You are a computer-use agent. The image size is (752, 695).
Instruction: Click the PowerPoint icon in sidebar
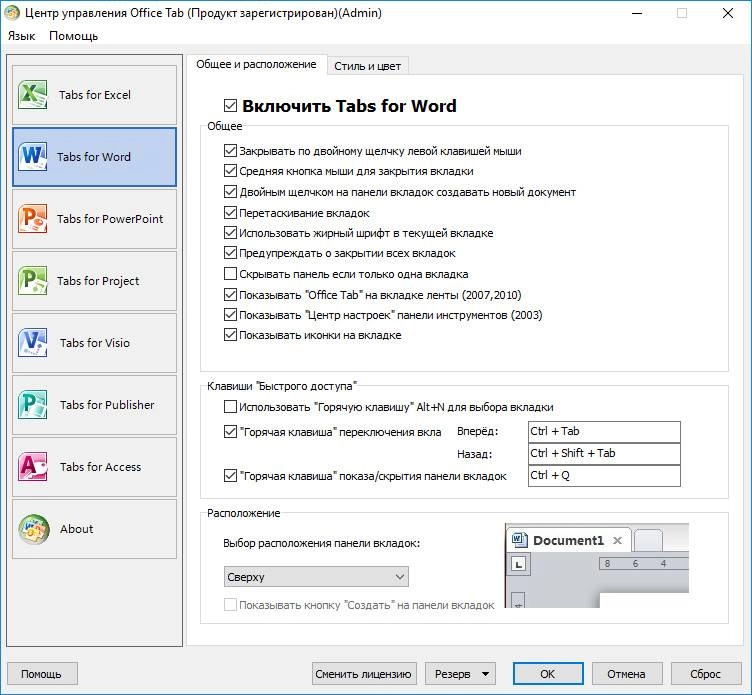click(33, 218)
